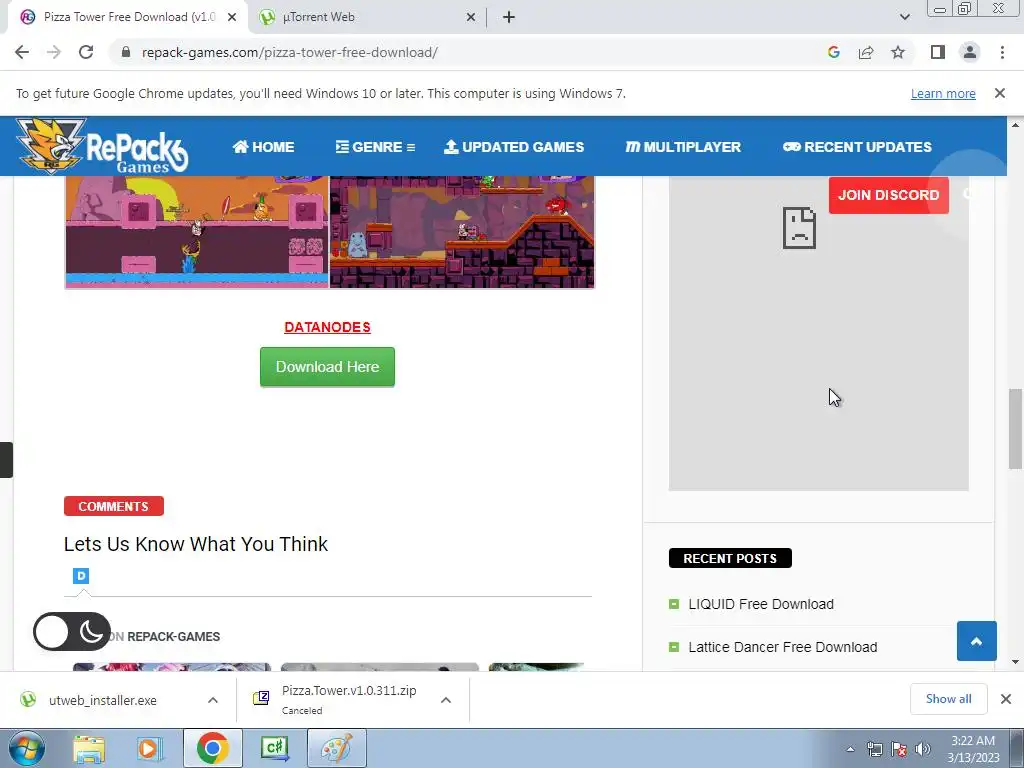The image size is (1024, 768).
Task: Open the UPDATED GAMES menu item
Action: point(514,147)
